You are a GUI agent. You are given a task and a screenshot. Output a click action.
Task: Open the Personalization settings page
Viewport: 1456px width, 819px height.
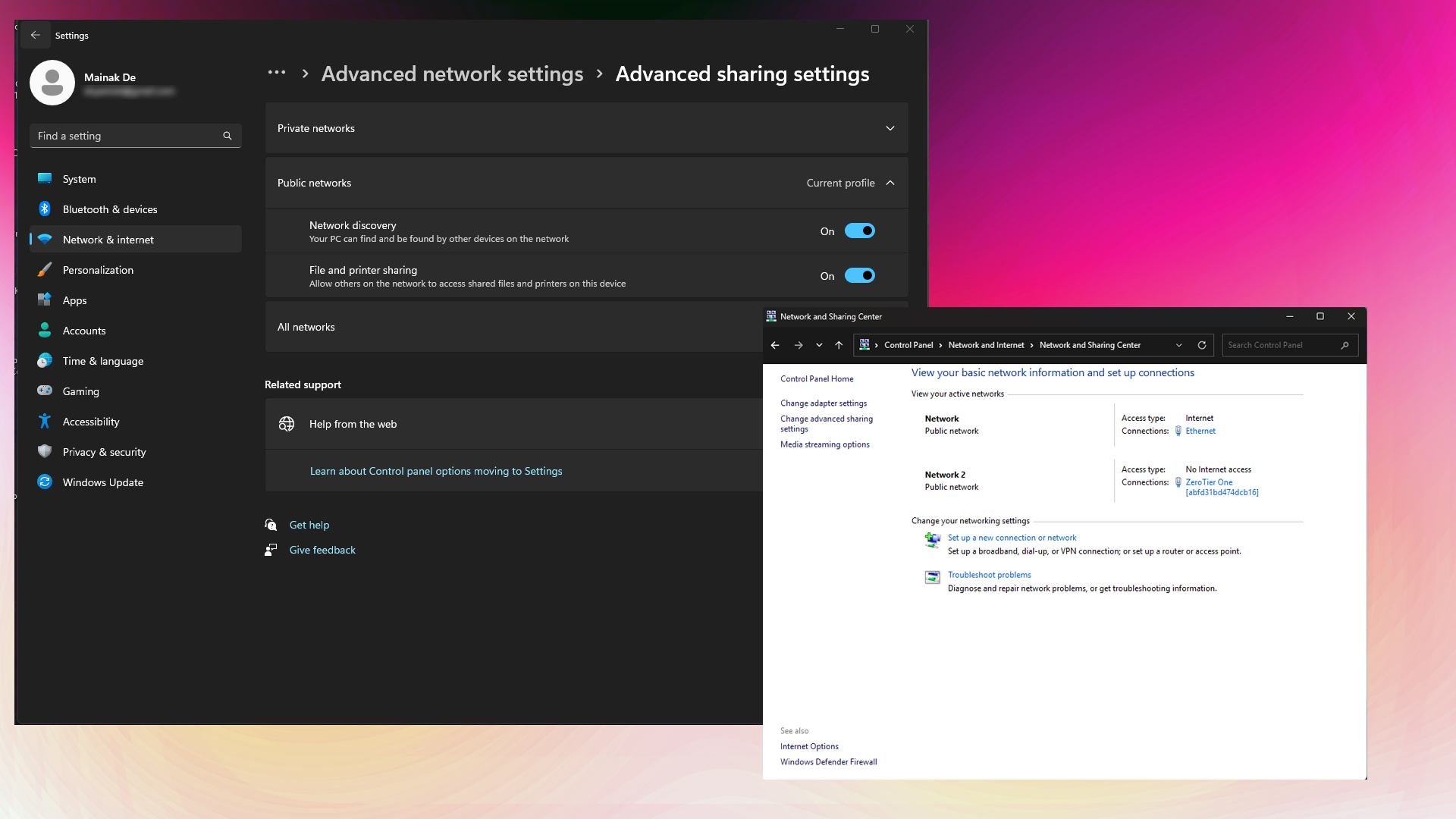(136, 270)
